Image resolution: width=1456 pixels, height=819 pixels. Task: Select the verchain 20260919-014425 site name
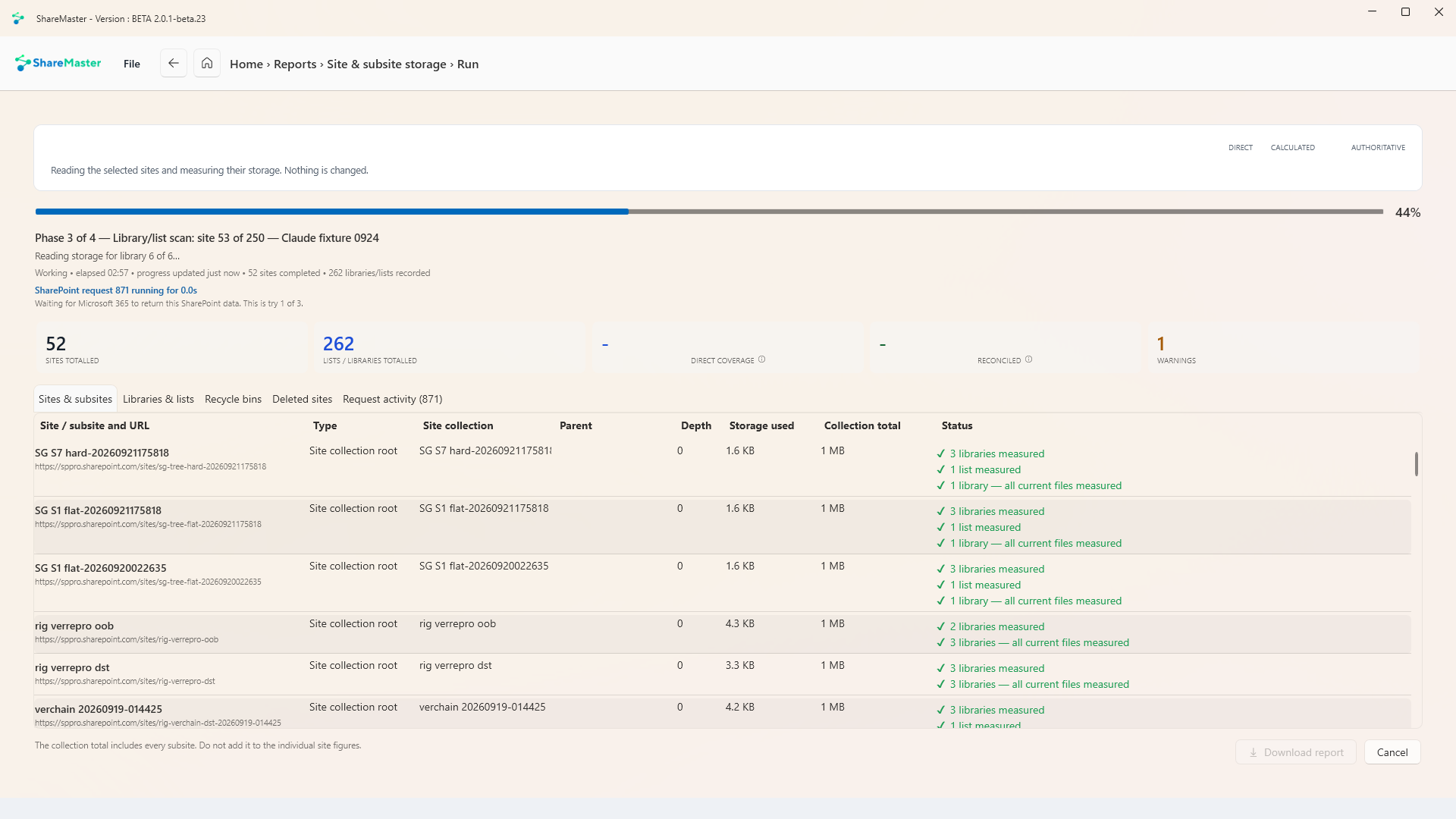(99, 709)
